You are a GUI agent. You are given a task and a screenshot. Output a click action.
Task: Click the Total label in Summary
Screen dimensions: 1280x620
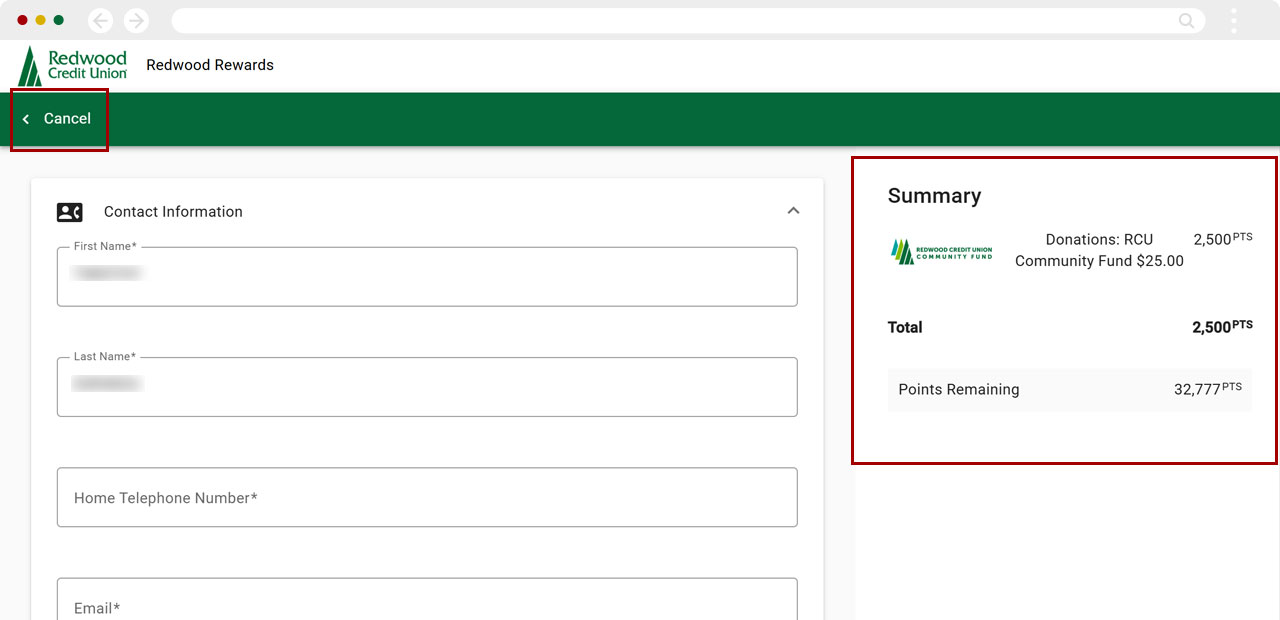[x=905, y=327]
